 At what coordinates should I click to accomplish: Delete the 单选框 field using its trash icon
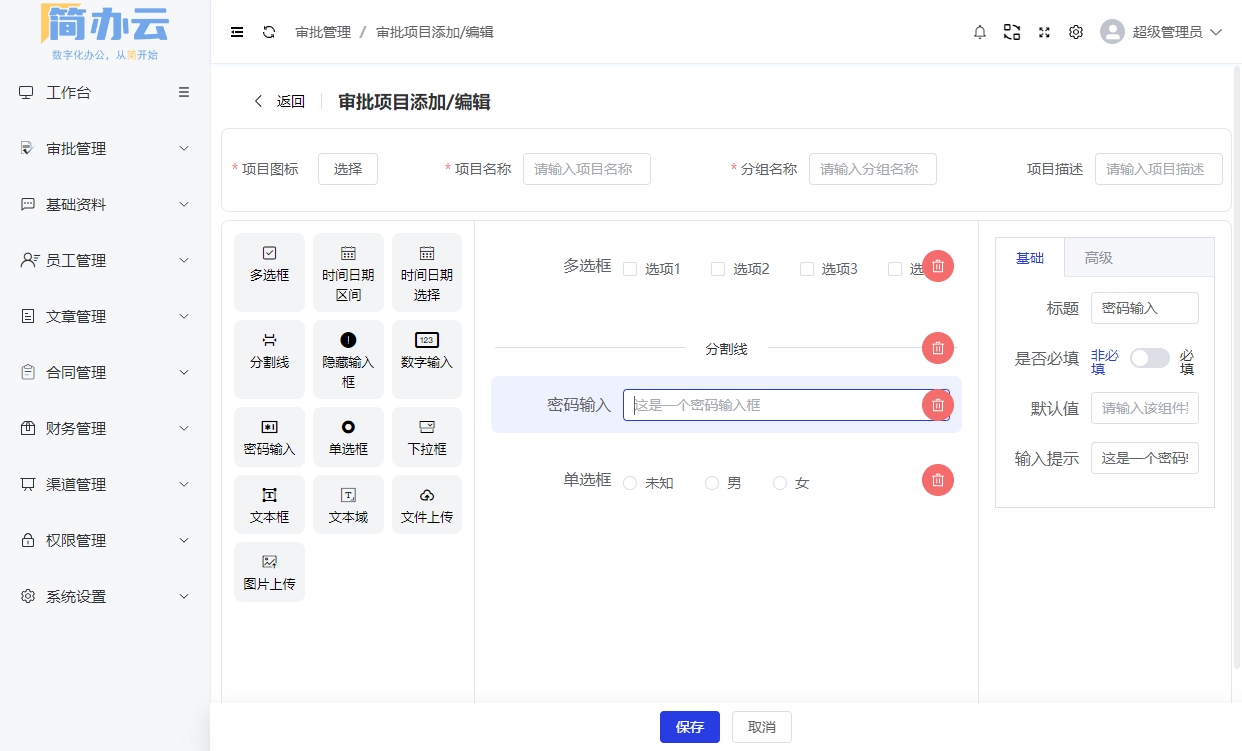coord(937,480)
